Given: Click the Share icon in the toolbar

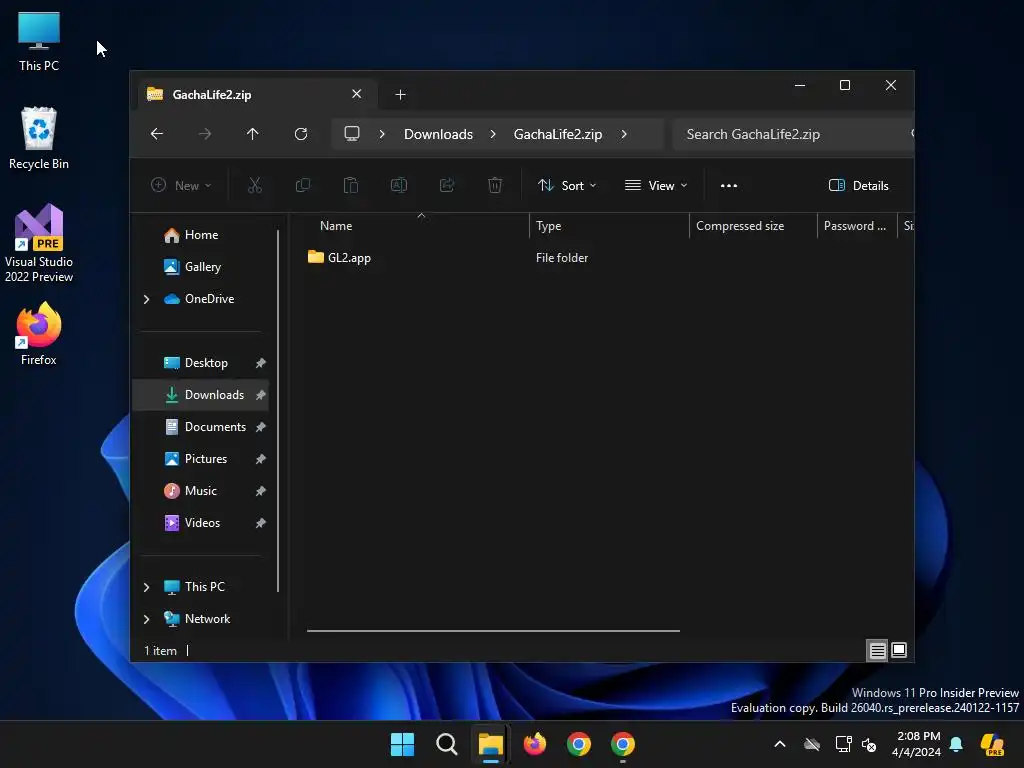Looking at the screenshot, I should point(447,185).
